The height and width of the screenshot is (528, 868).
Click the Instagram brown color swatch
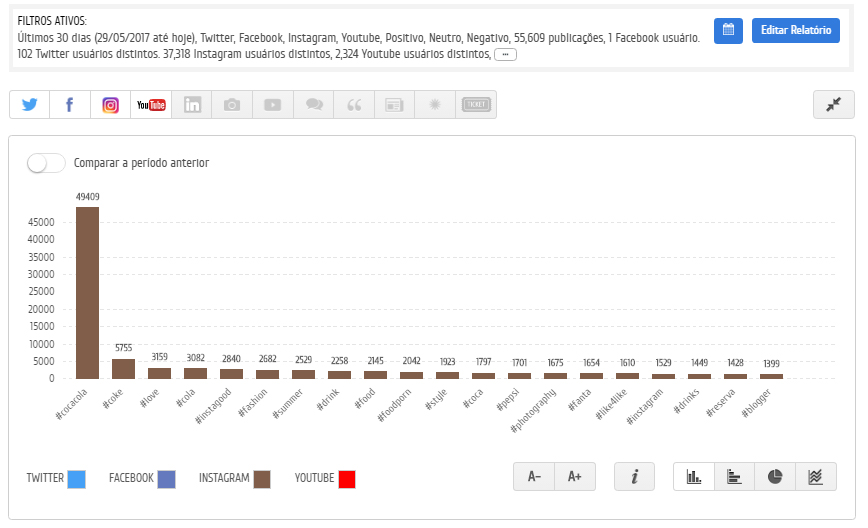(262, 479)
